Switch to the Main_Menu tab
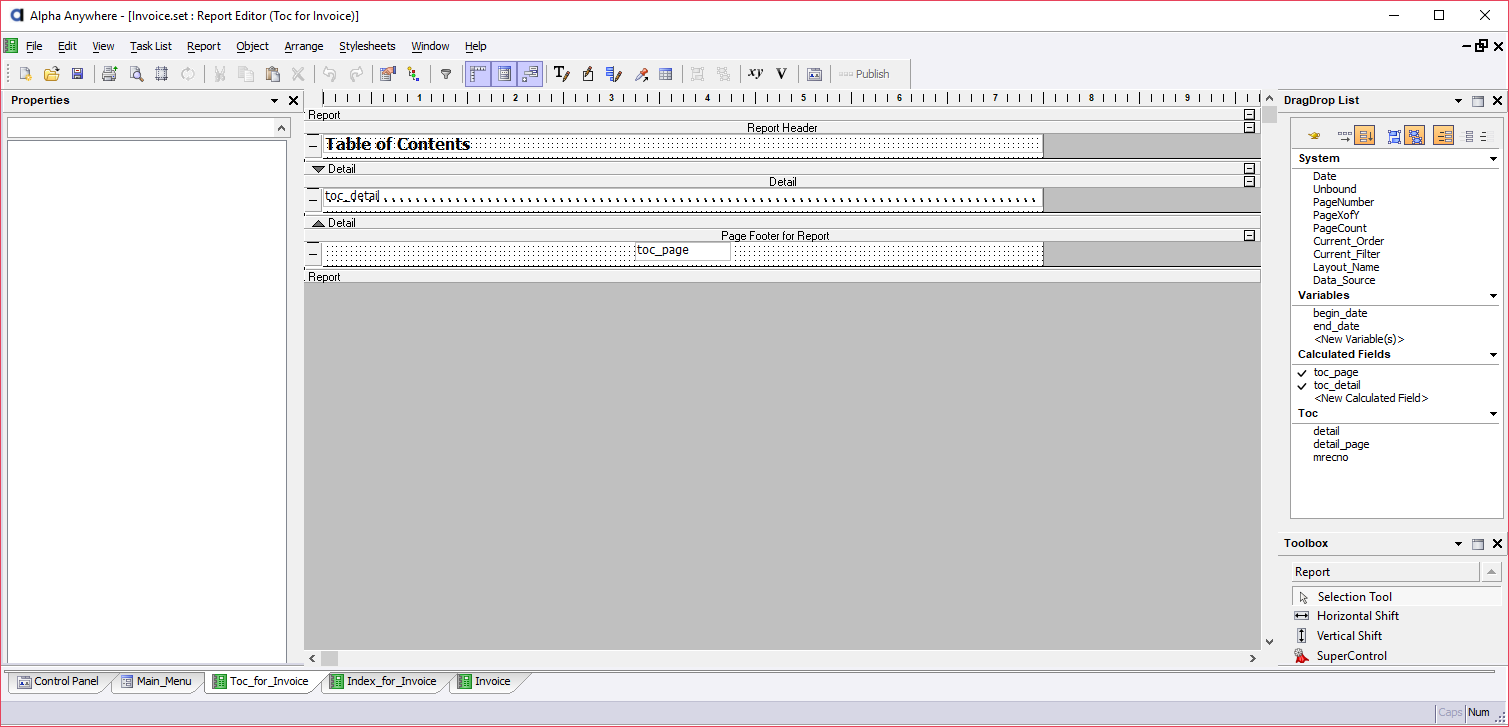This screenshot has height=727, width=1509. 156,681
